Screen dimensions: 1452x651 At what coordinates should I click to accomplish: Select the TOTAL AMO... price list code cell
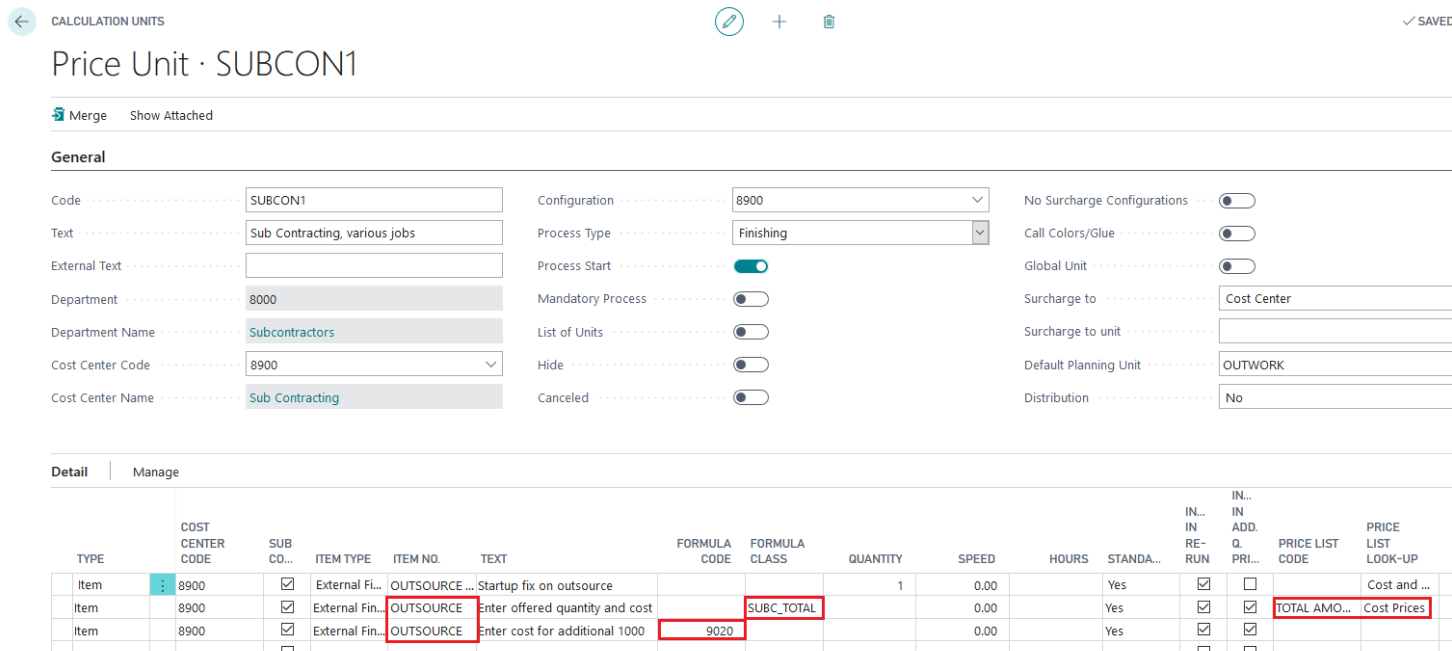click(x=1316, y=608)
